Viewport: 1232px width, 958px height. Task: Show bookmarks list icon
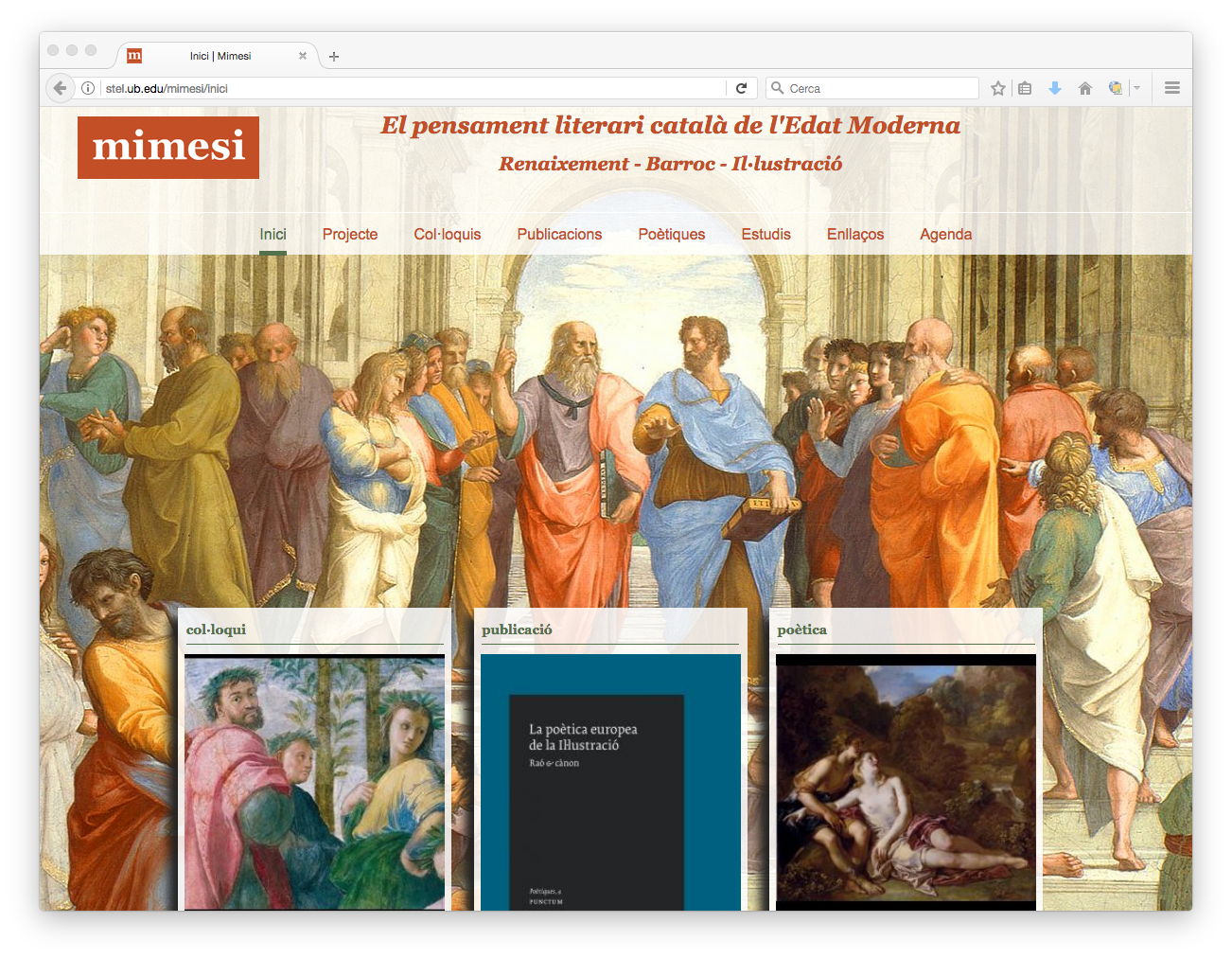tap(1025, 88)
